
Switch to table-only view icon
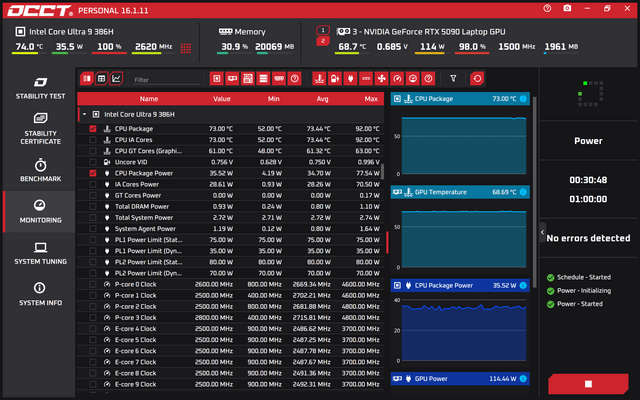(x=101, y=78)
